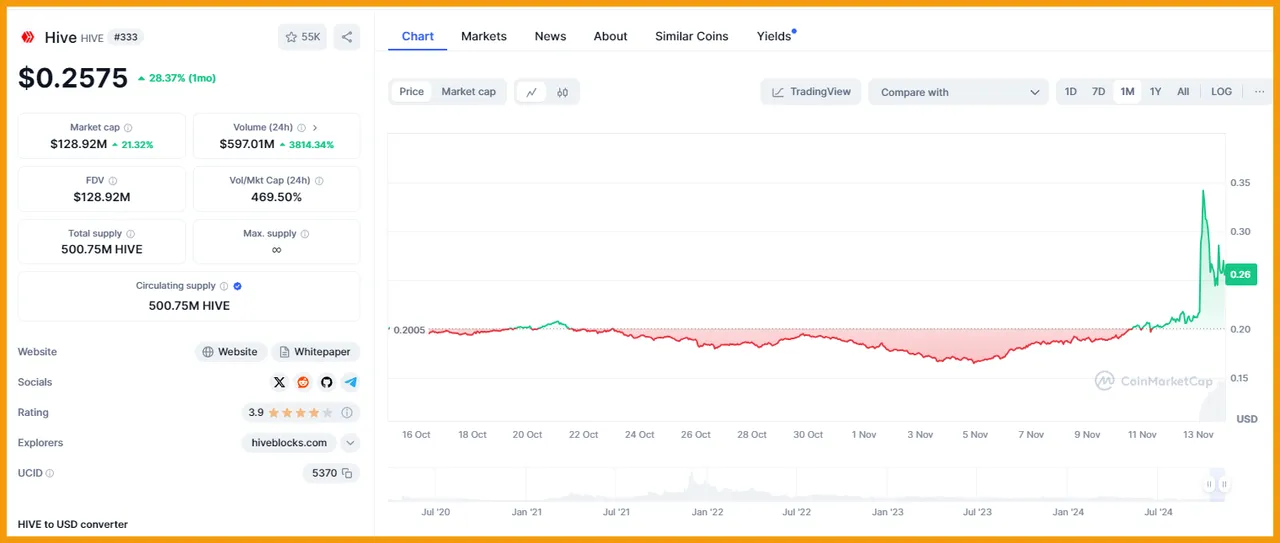Open the TradingView chart button
This screenshot has height=543, width=1280.
pyautogui.click(x=811, y=92)
